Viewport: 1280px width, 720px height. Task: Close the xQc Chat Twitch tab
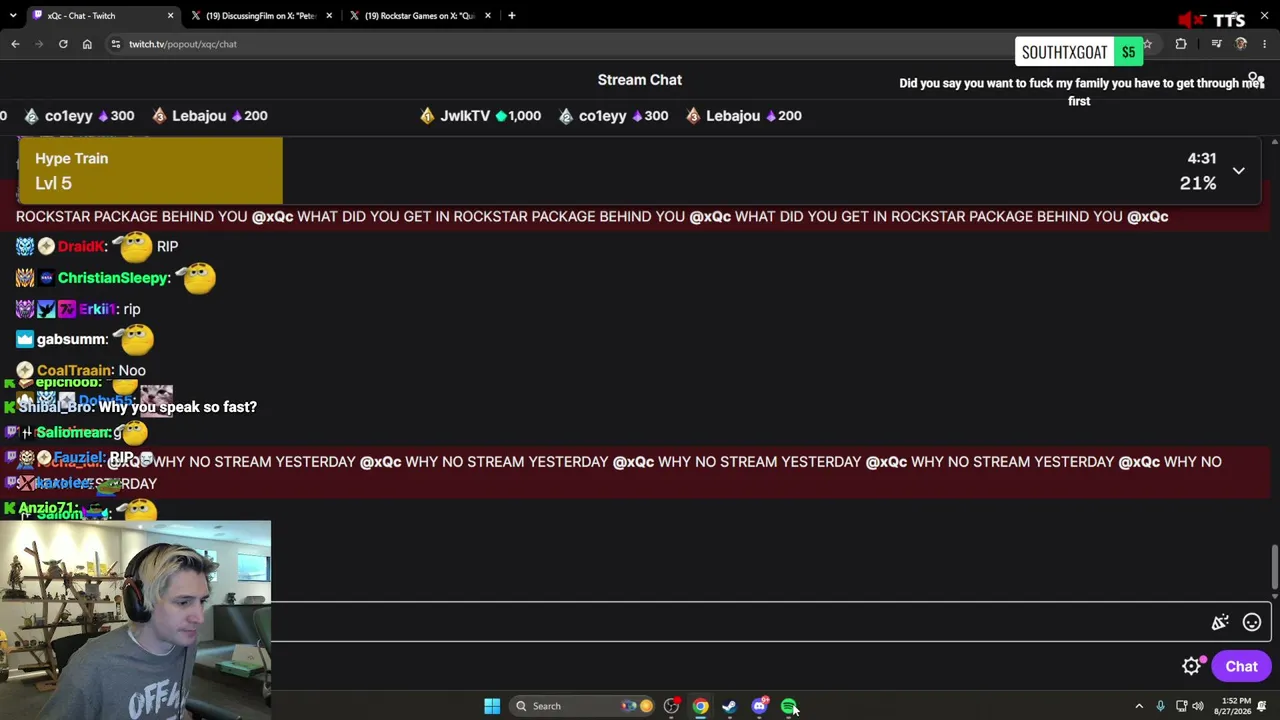tap(170, 16)
